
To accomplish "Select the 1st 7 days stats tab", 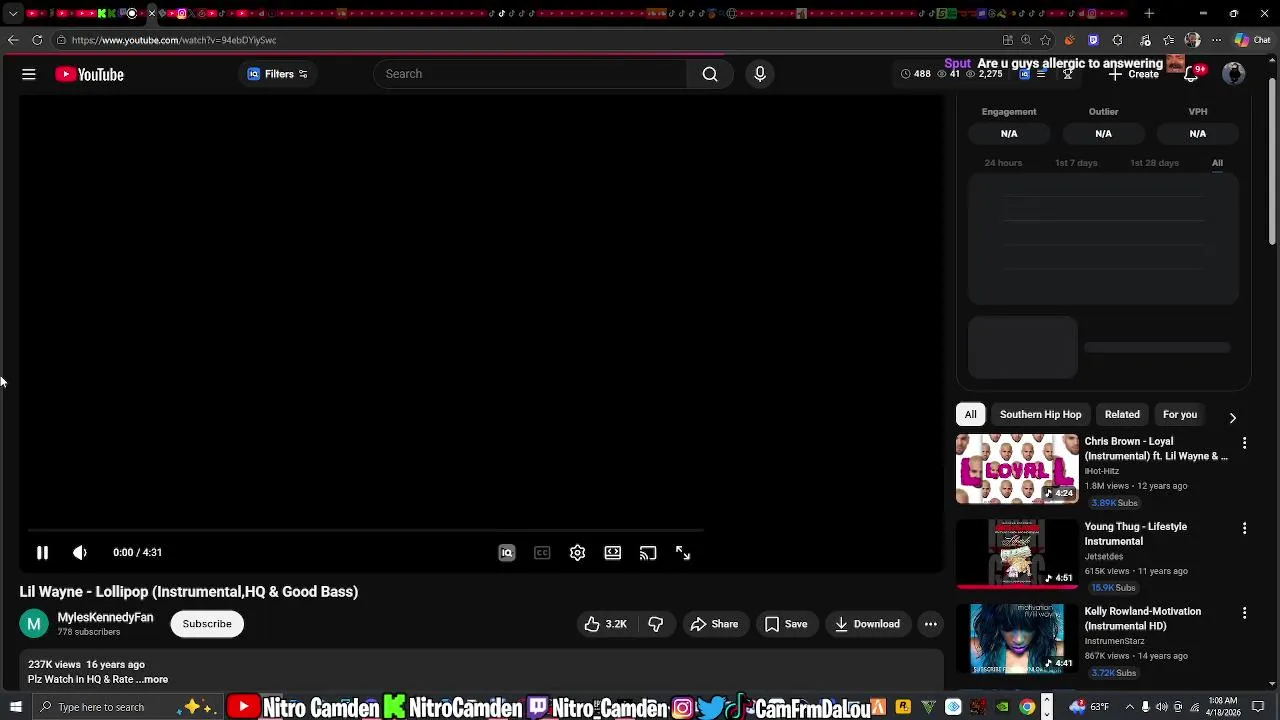I will pos(1076,163).
